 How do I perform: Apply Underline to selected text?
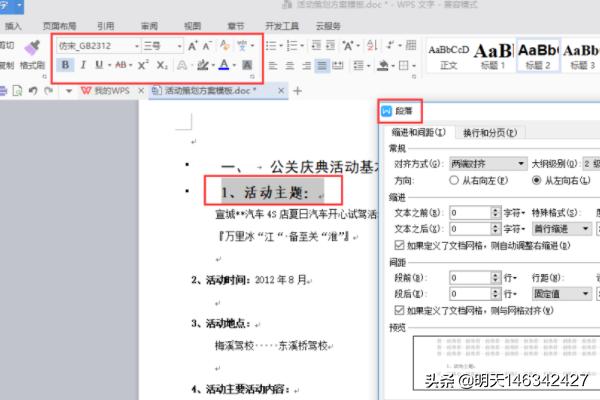tap(99, 65)
